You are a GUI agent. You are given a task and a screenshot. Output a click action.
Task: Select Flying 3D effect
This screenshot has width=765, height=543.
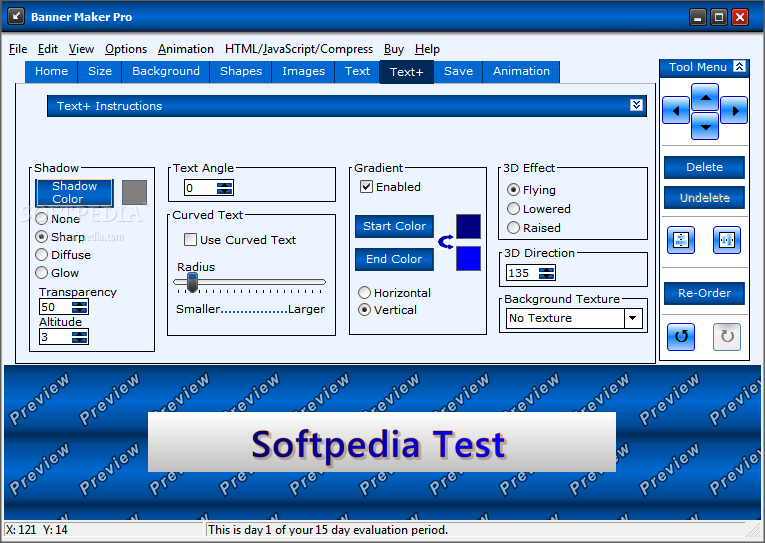tap(513, 189)
